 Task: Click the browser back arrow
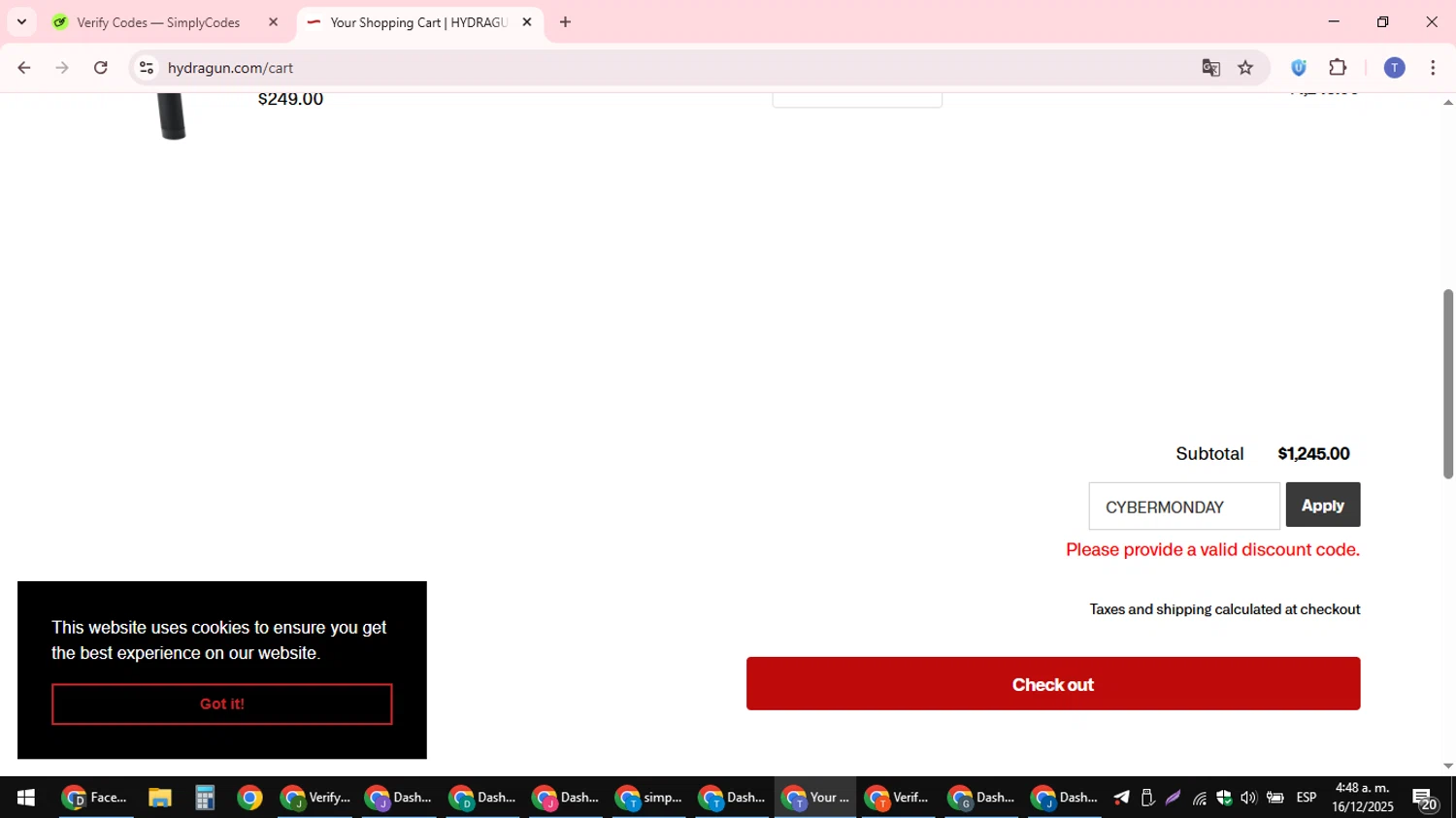coord(24,68)
